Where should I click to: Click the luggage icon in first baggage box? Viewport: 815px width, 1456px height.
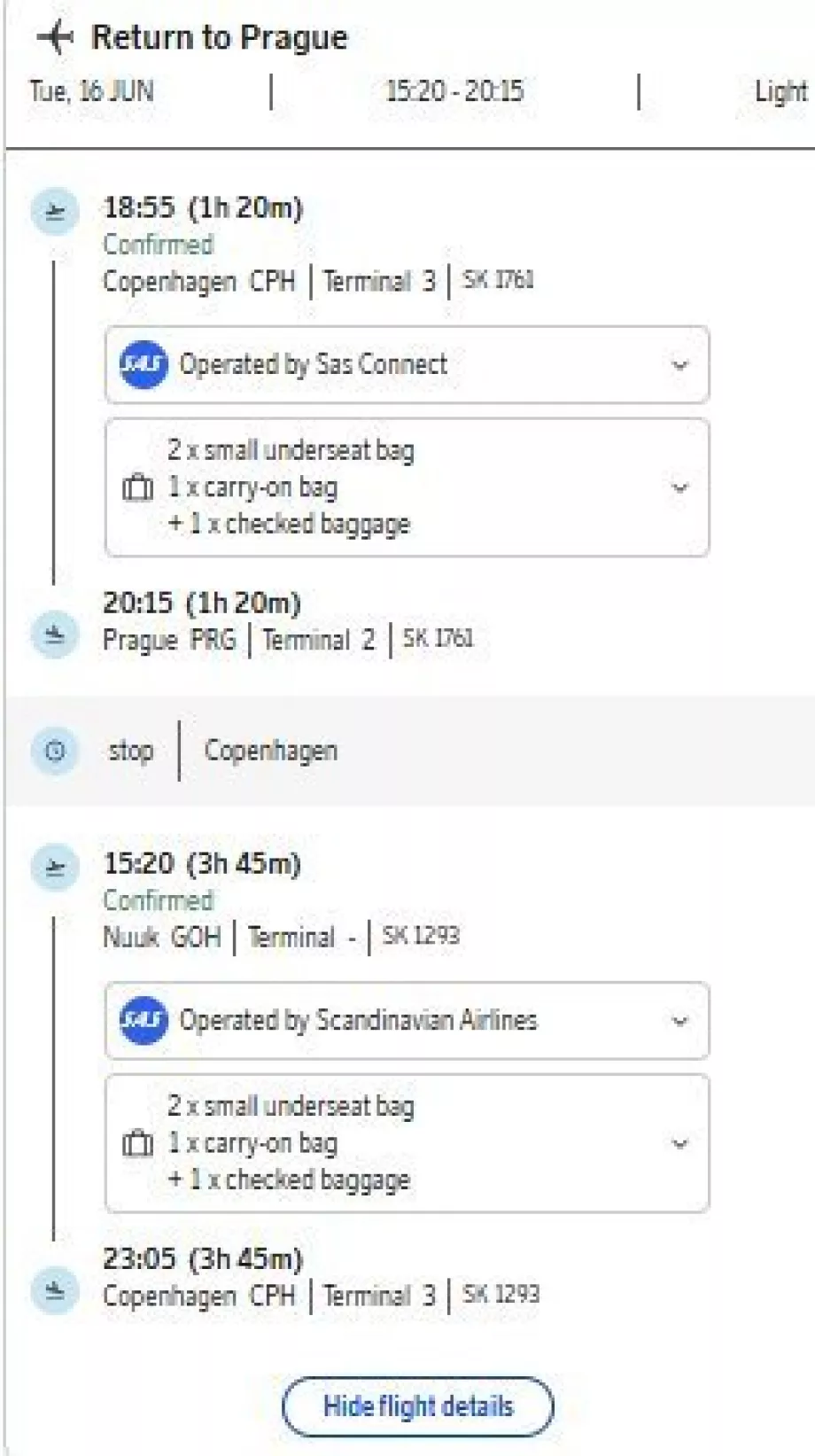tap(137, 487)
